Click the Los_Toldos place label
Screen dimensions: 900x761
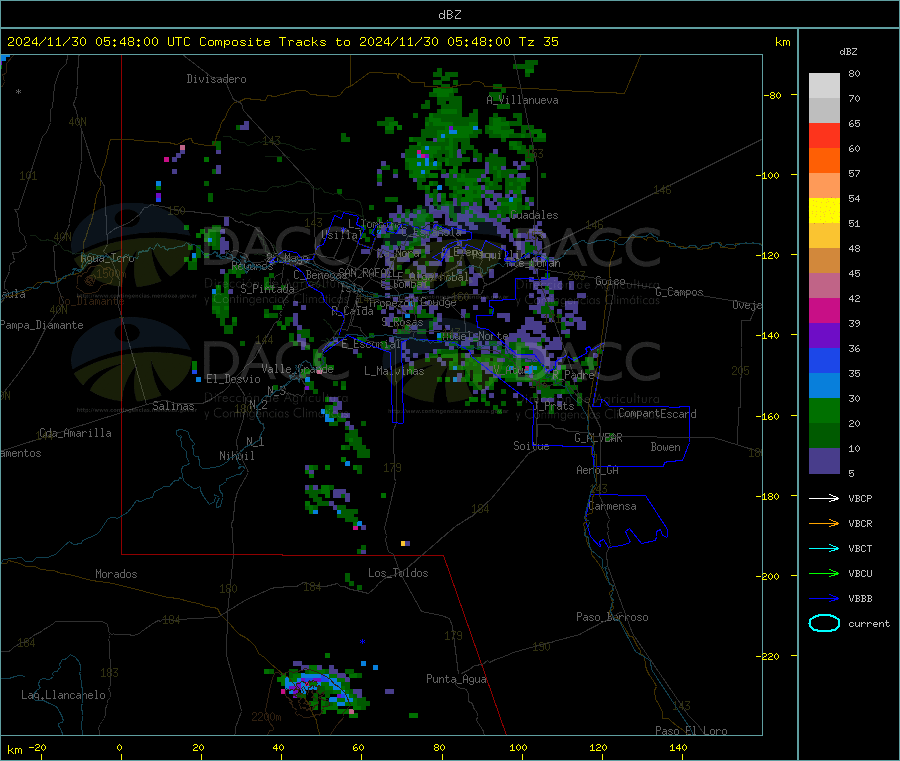(398, 573)
